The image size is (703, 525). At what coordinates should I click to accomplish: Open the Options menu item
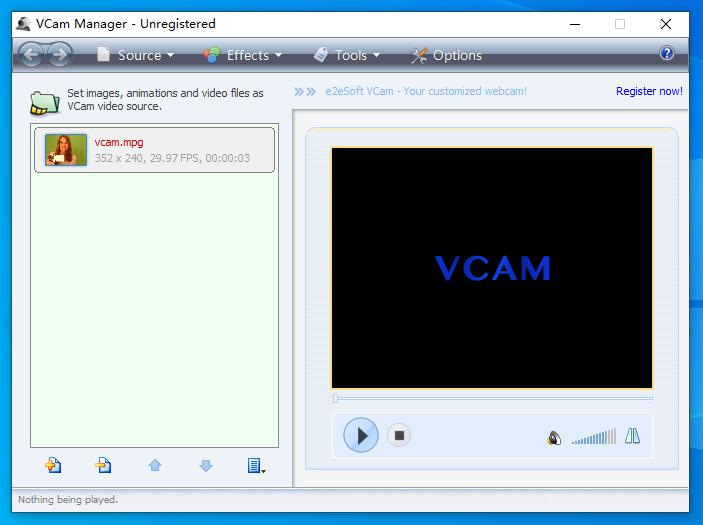coord(447,55)
